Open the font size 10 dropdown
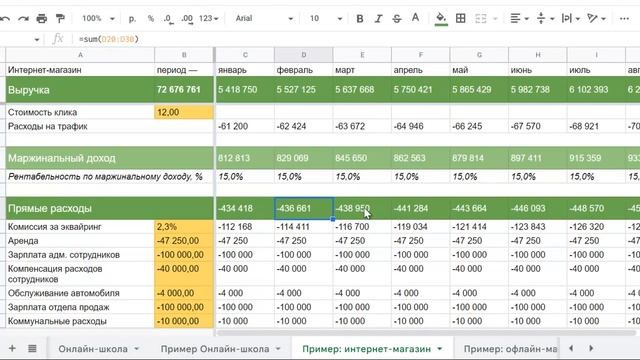640x360 pixels. click(x=325, y=18)
